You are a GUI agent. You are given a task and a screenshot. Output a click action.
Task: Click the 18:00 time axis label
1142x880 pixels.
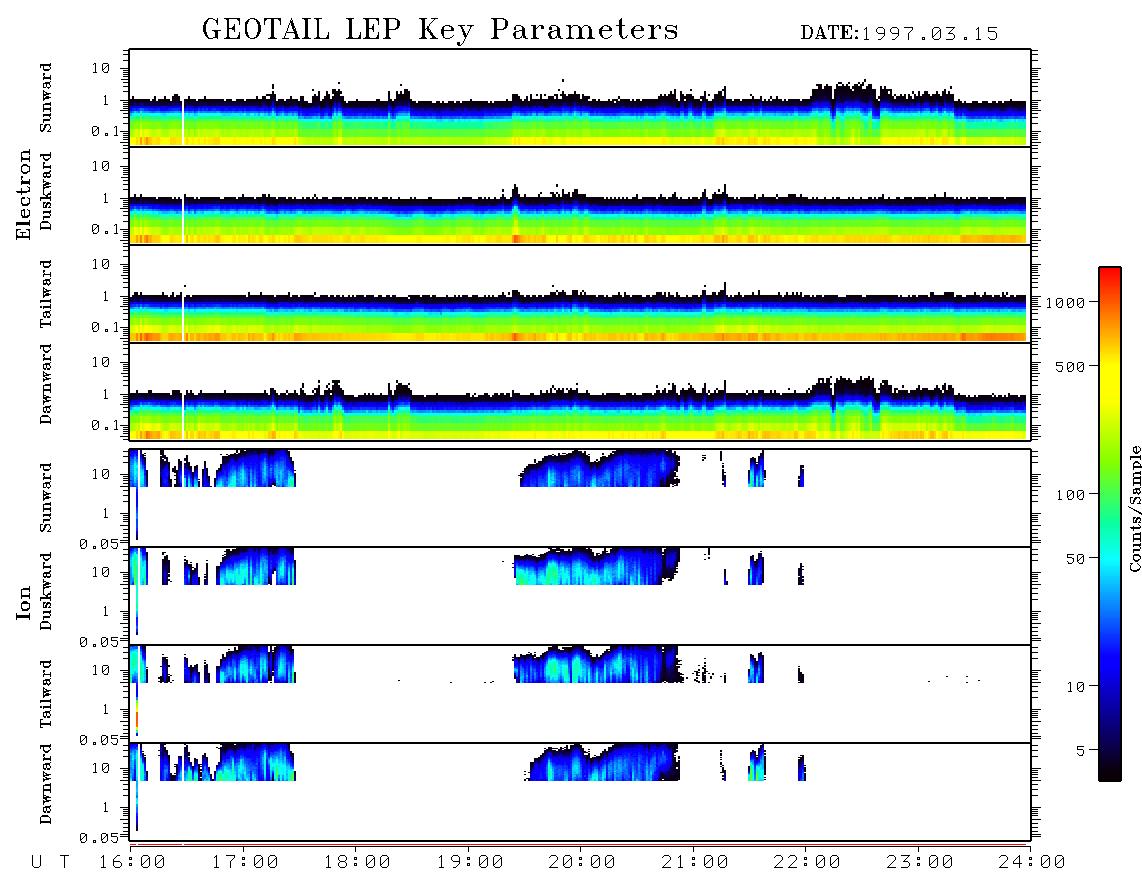tap(357, 863)
